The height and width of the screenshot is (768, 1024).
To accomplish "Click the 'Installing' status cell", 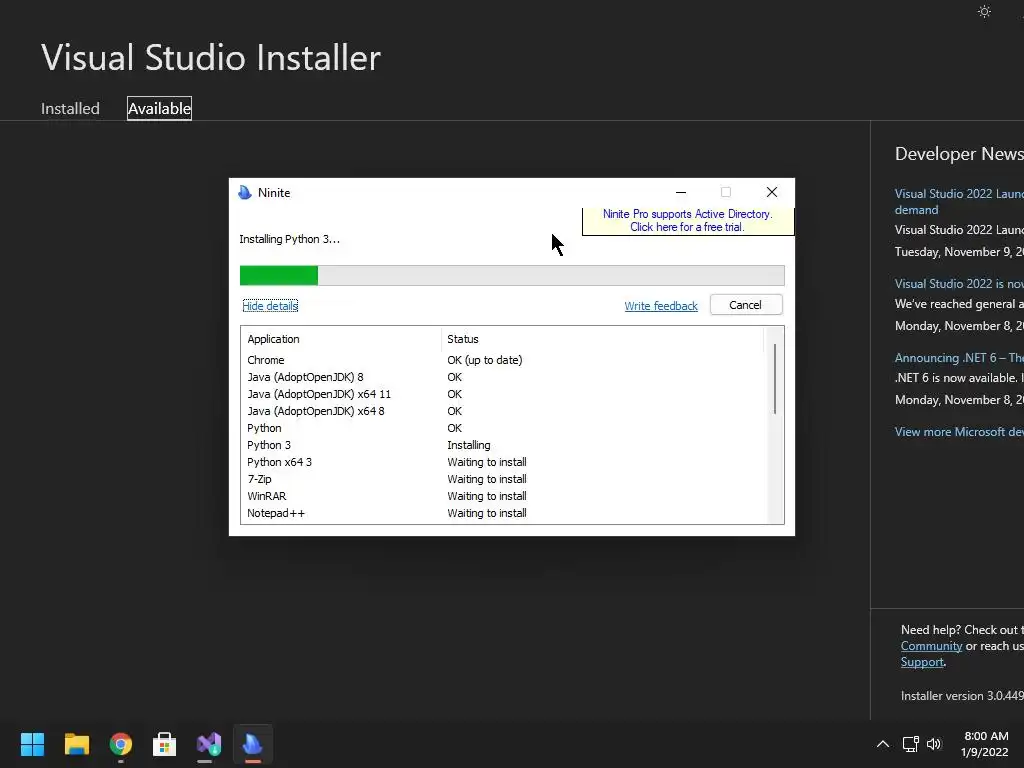I will (468, 445).
